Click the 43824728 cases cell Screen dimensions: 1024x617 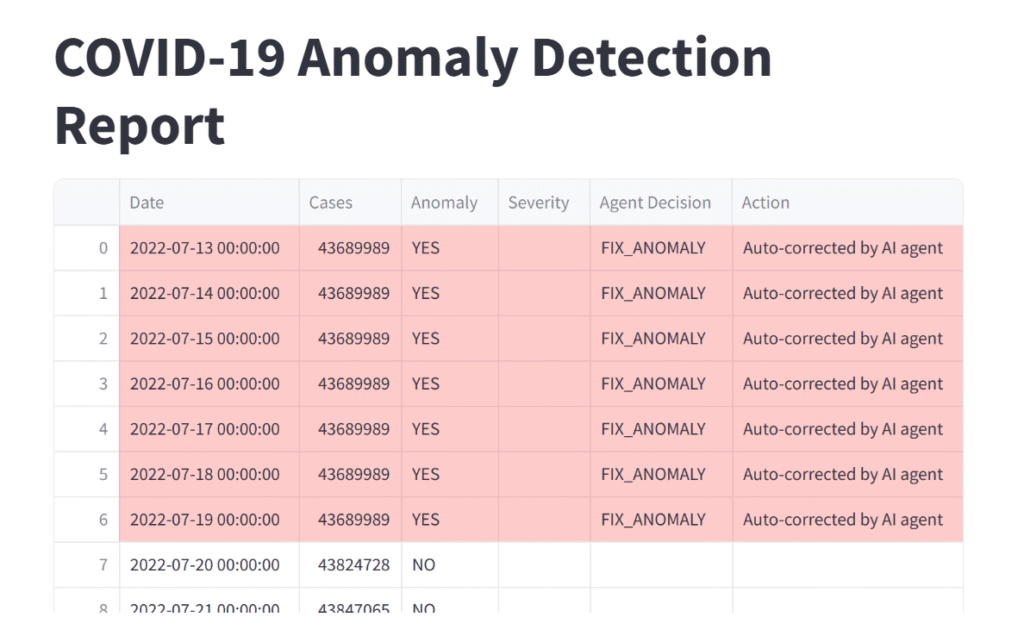[x=353, y=565]
